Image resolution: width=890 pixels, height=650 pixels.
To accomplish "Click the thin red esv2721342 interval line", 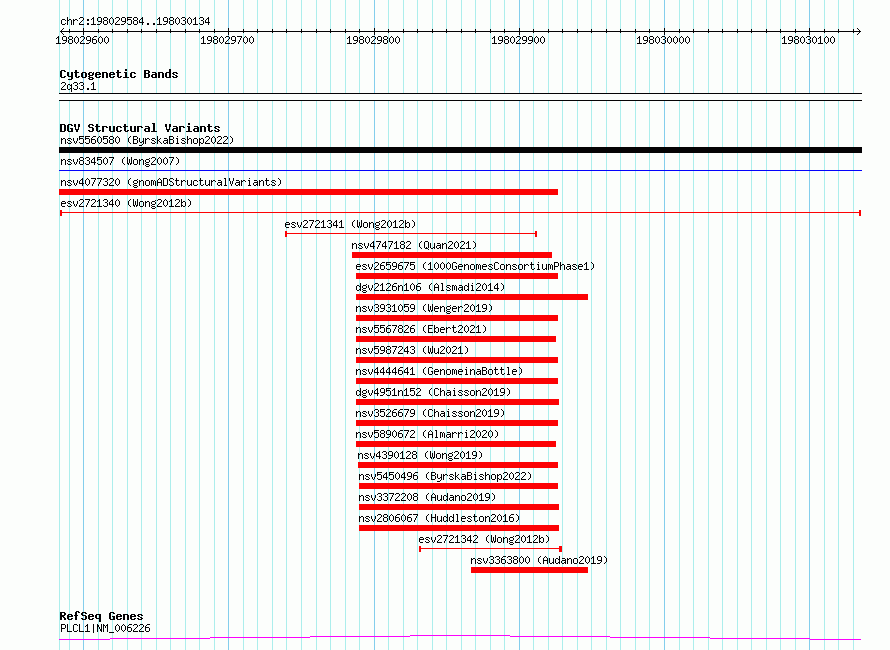I will (490, 549).
